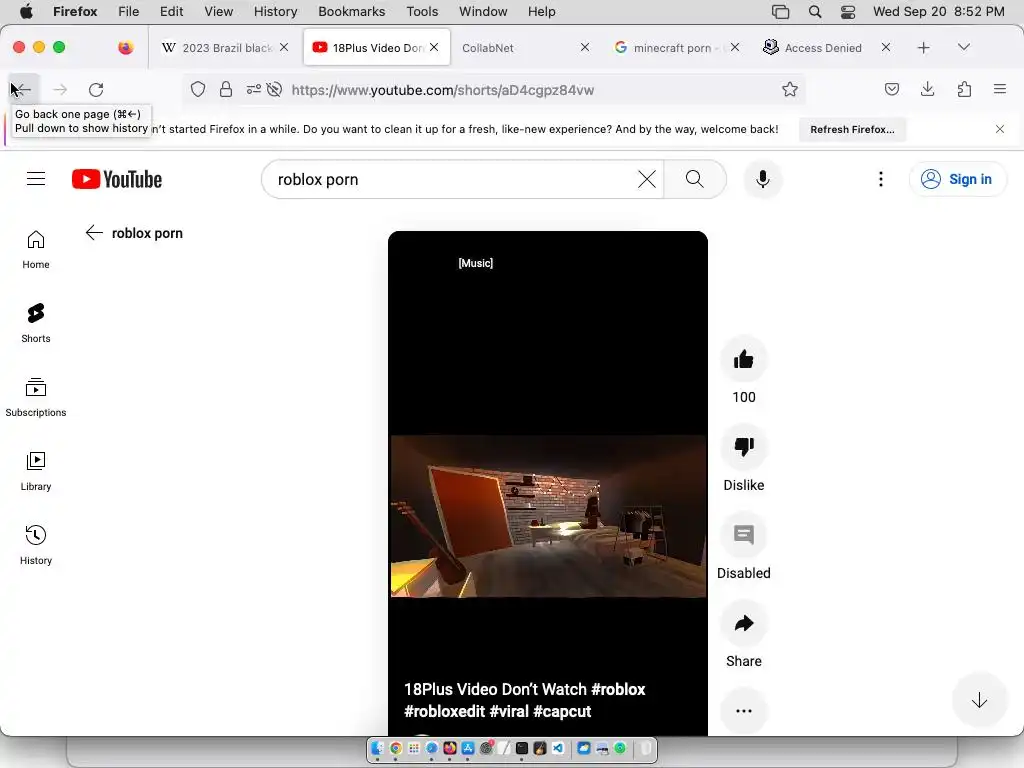The width and height of the screenshot is (1024, 768).
Task: Switch to the 2023 Brazil Wikipedia tab
Action: (225, 48)
